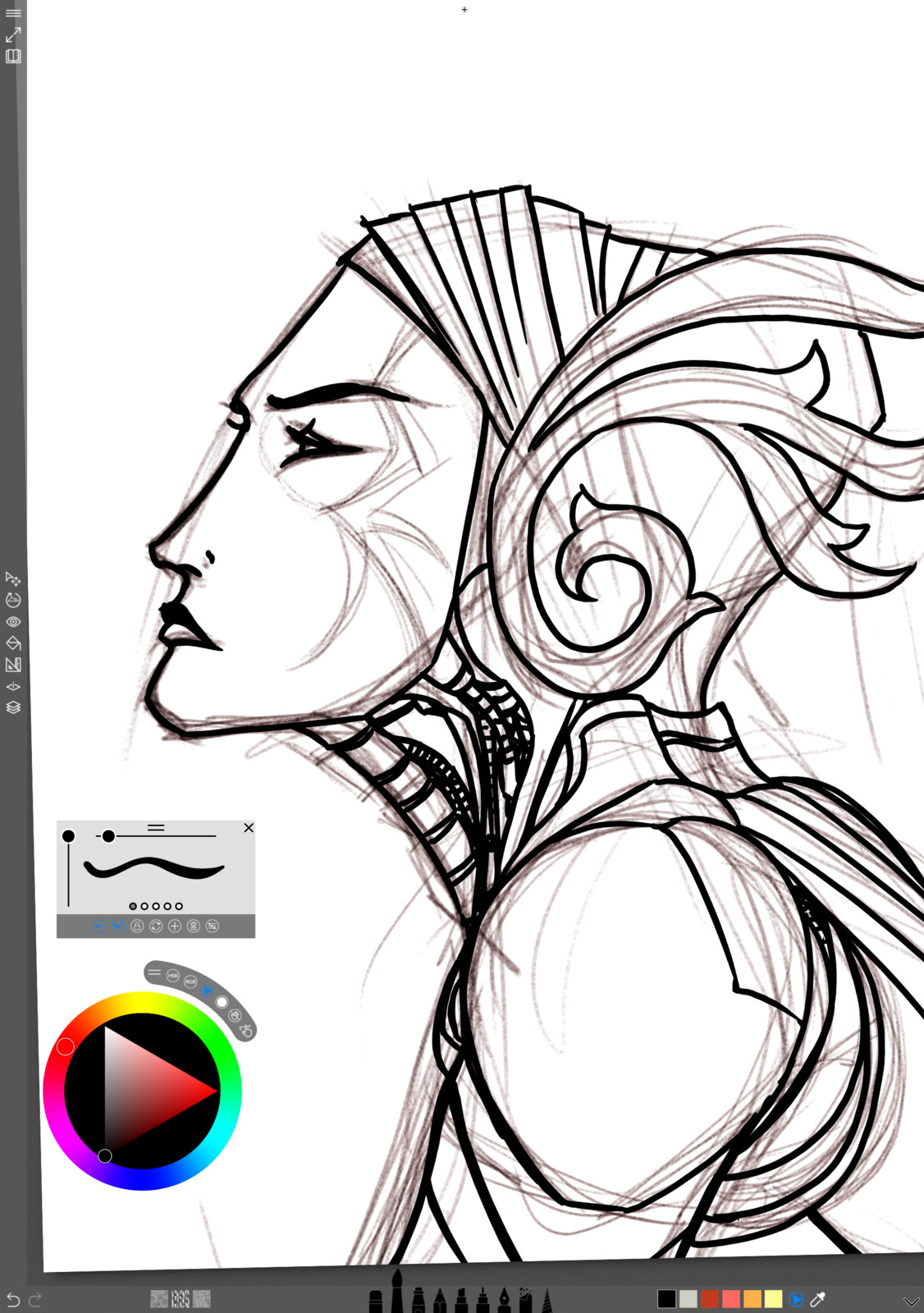Choose the dark red-orange color swatch

pyautogui.click(x=710, y=1299)
